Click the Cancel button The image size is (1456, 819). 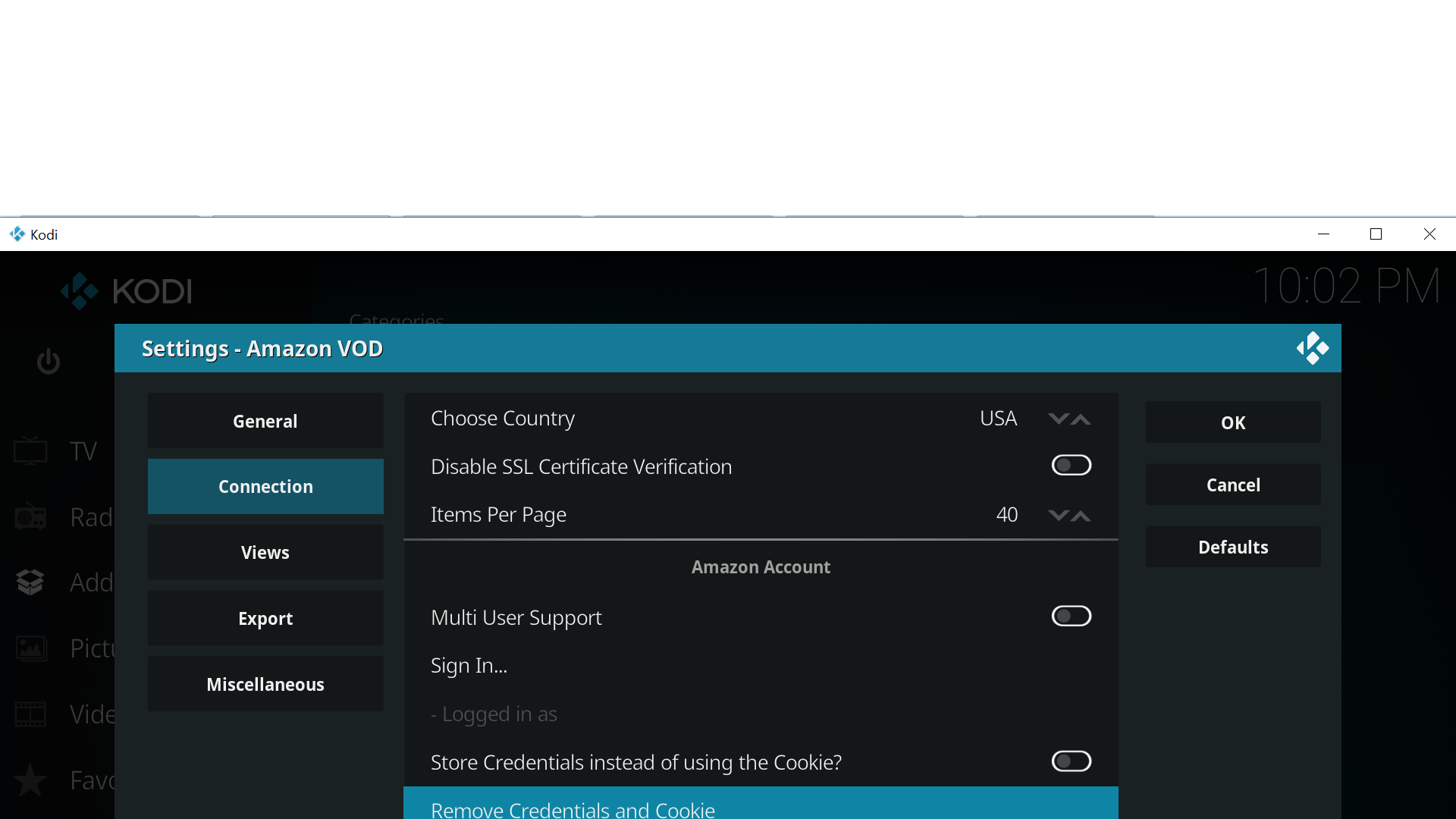[1233, 485]
